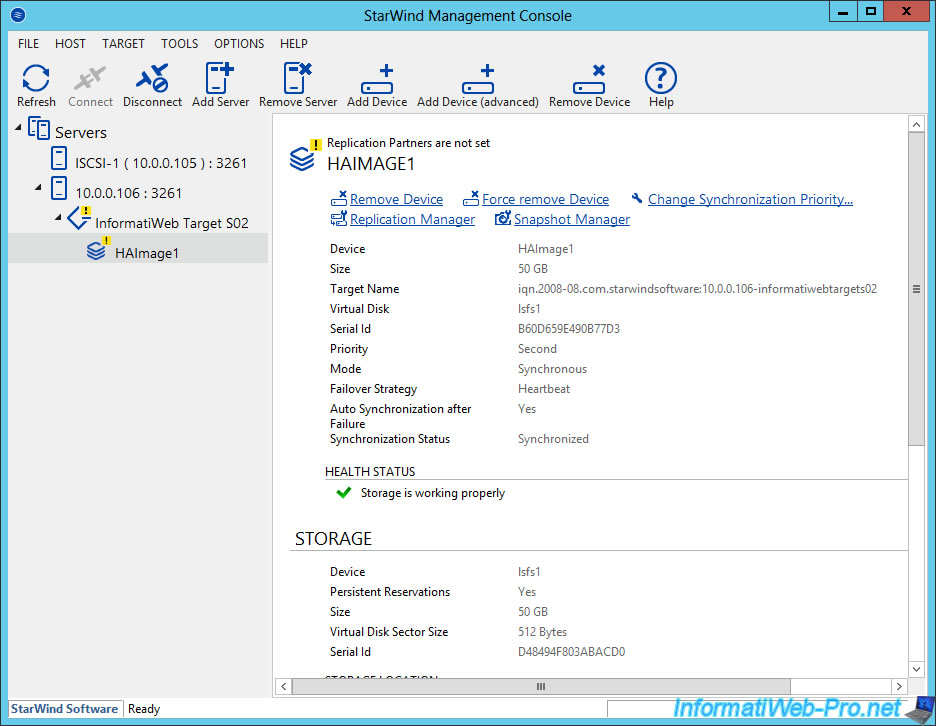The image size is (936, 726).
Task: Click the Add Device (advanced) icon
Action: 478,79
